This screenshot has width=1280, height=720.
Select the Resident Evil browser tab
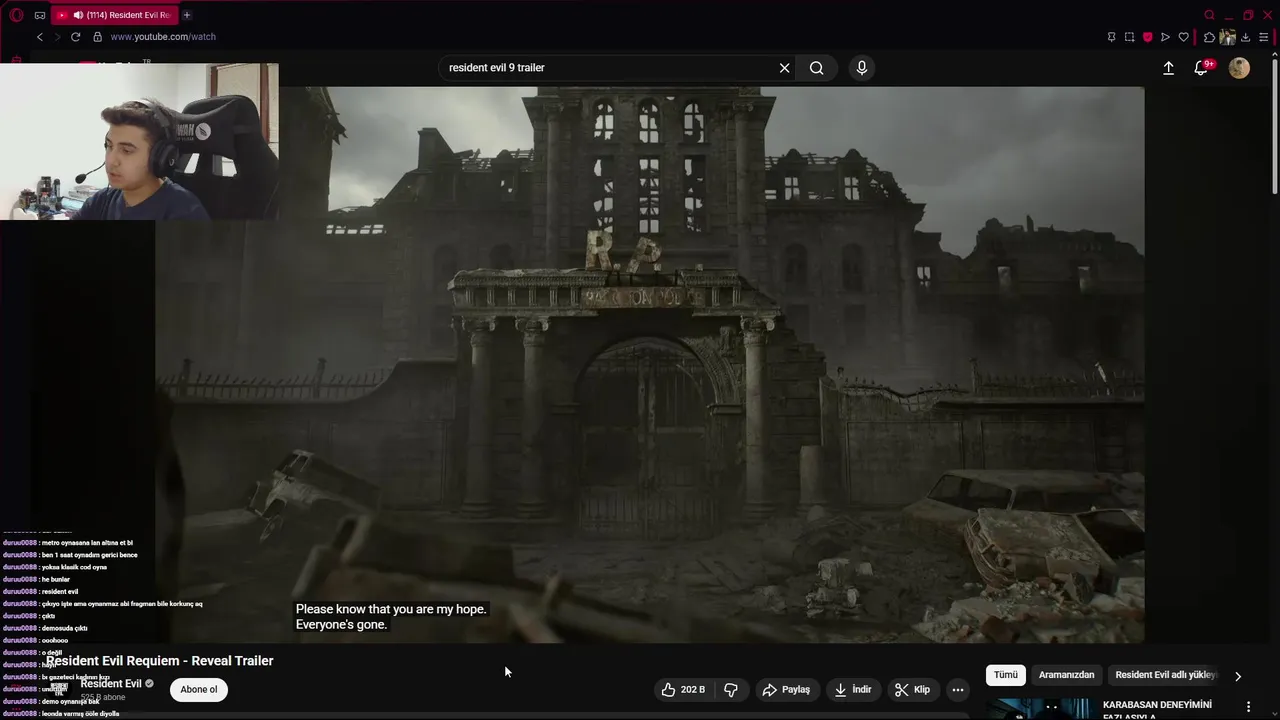coord(114,15)
